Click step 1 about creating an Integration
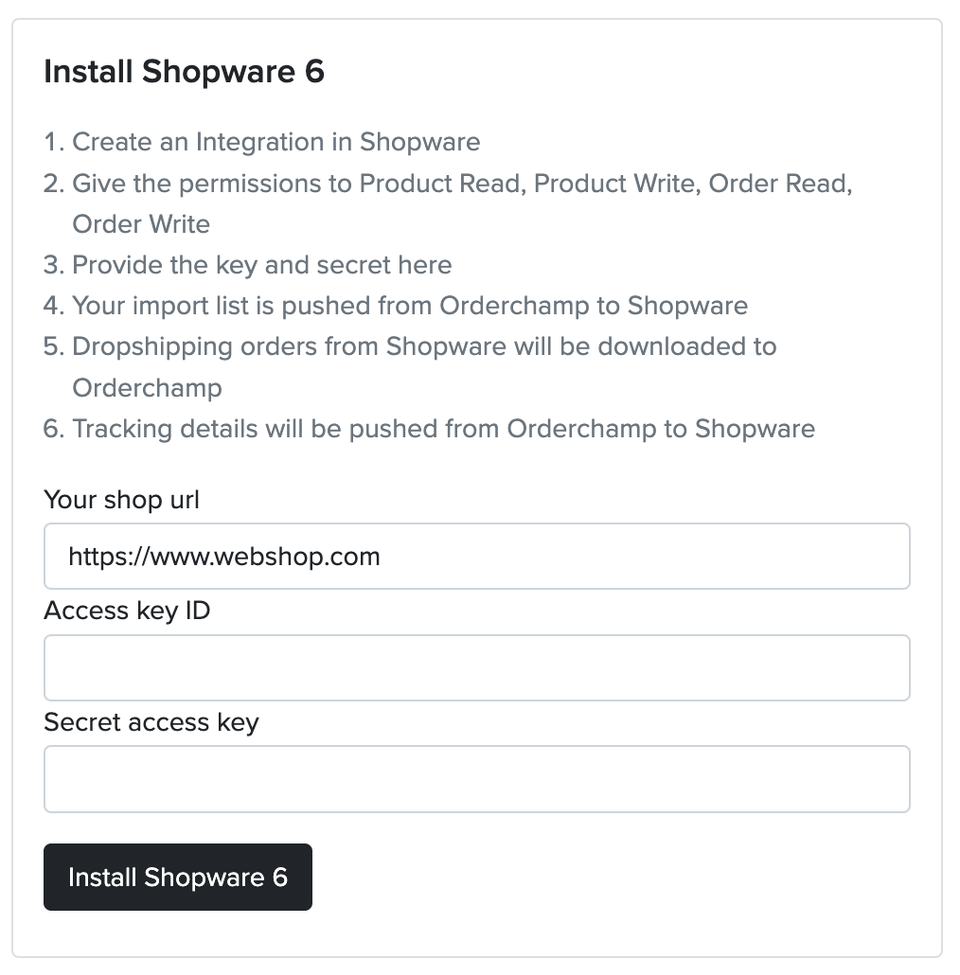 point(275,142)
